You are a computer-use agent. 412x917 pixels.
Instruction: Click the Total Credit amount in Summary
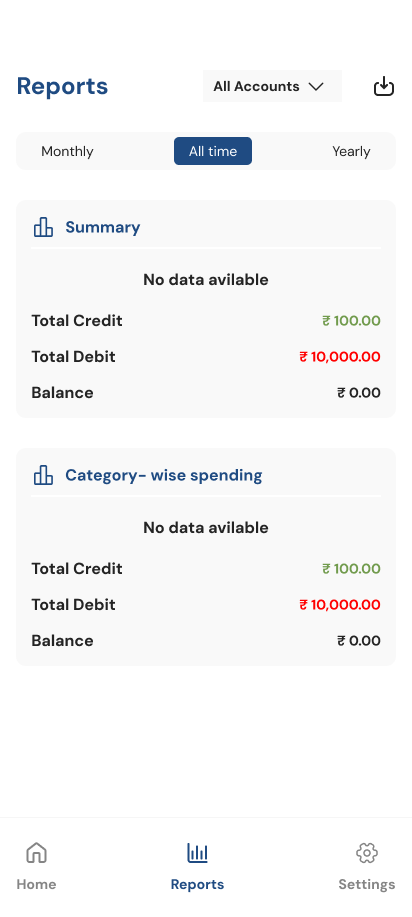(x=351, y=321)
